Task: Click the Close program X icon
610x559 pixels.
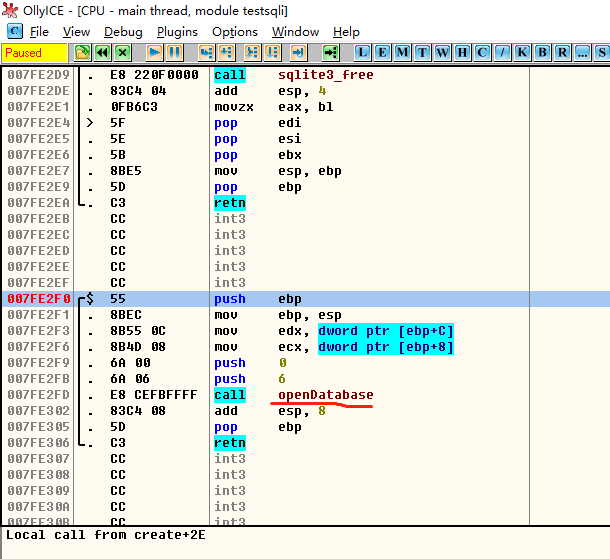Action: 122,52
